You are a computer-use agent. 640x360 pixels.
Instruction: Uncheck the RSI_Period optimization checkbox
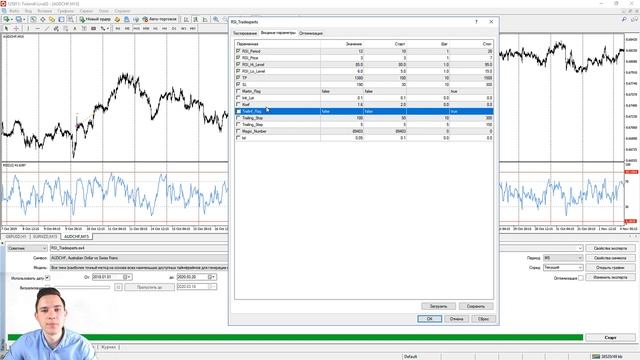coord(238,51)
